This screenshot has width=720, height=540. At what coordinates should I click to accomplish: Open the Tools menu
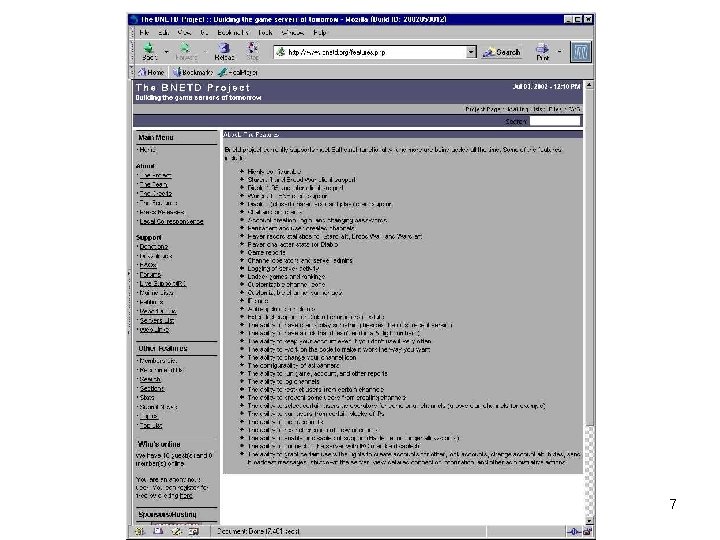265,33
